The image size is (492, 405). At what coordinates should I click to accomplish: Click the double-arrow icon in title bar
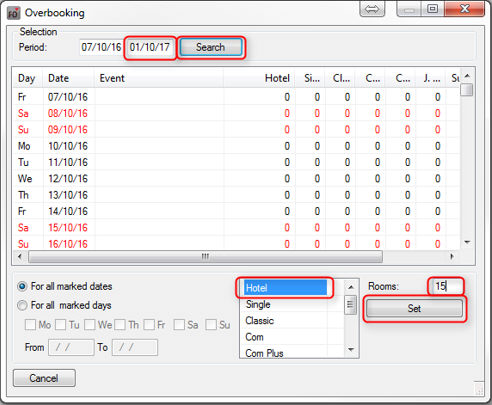pyautogui.click(x=372, y=9)
